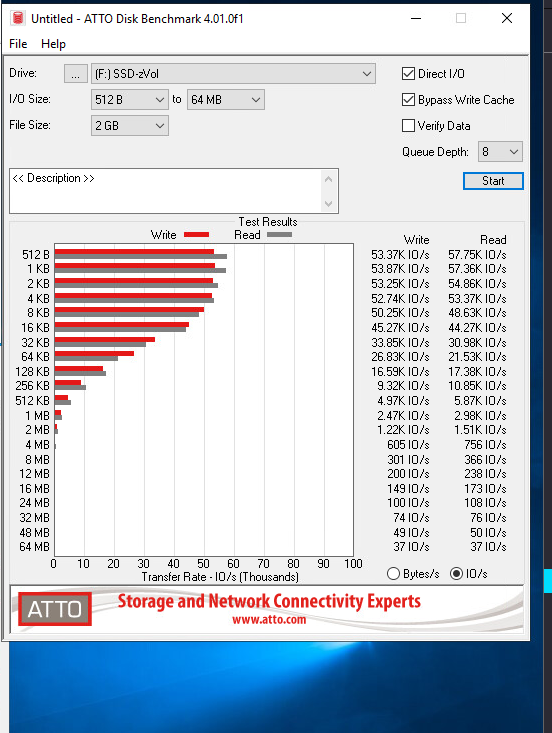Disable Bypass Write Cache option

click(x=408, y=100)
